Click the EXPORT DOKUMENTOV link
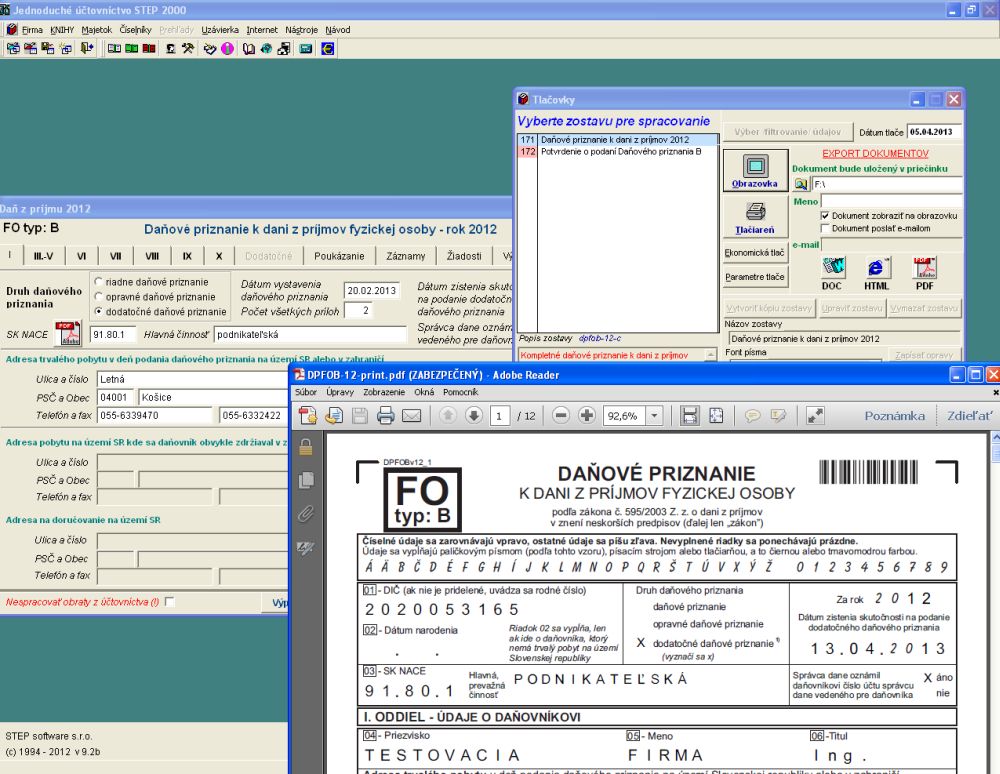 tap(875, 154)
